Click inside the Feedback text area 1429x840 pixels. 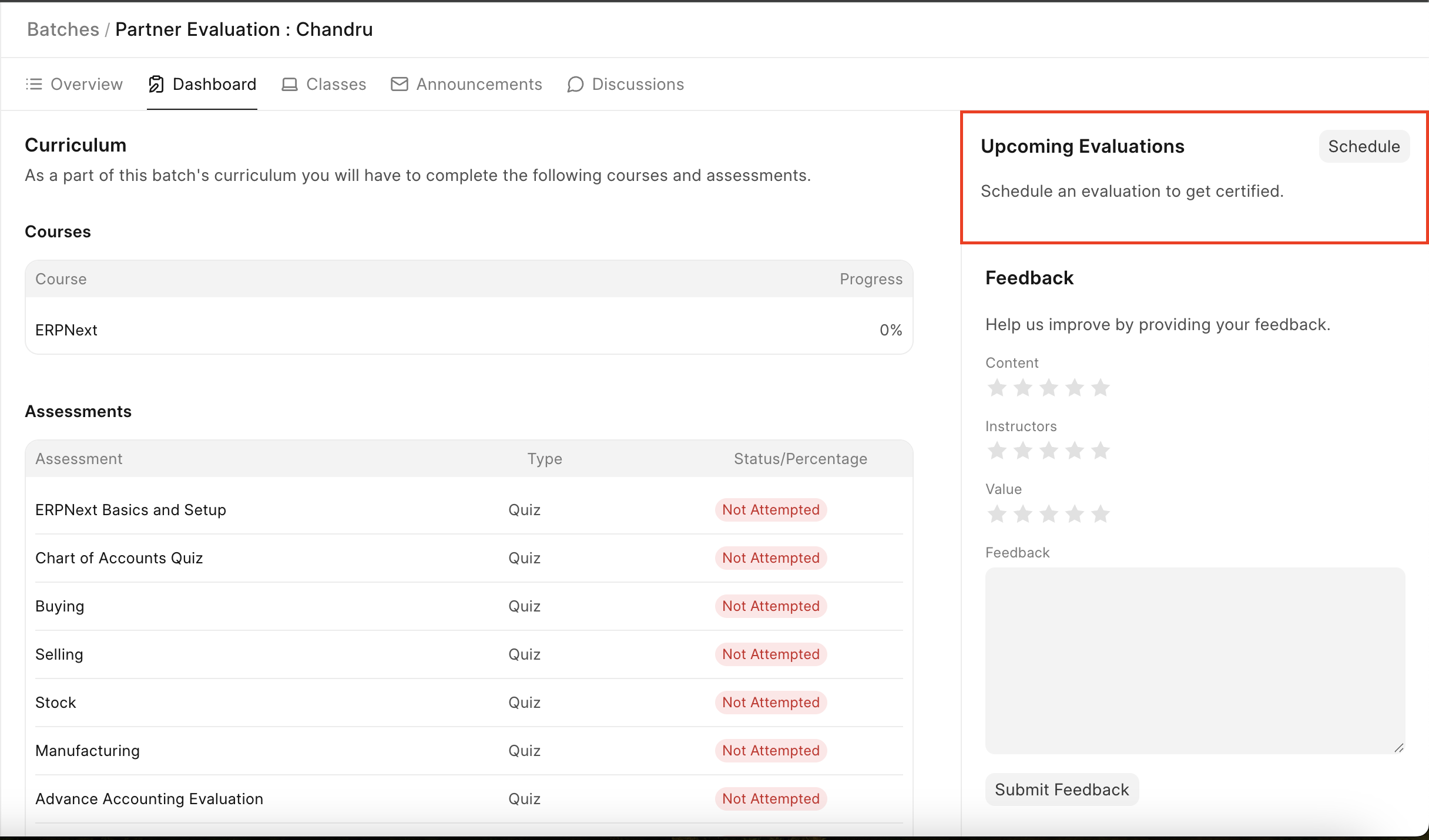click(x=1195, y=660)
